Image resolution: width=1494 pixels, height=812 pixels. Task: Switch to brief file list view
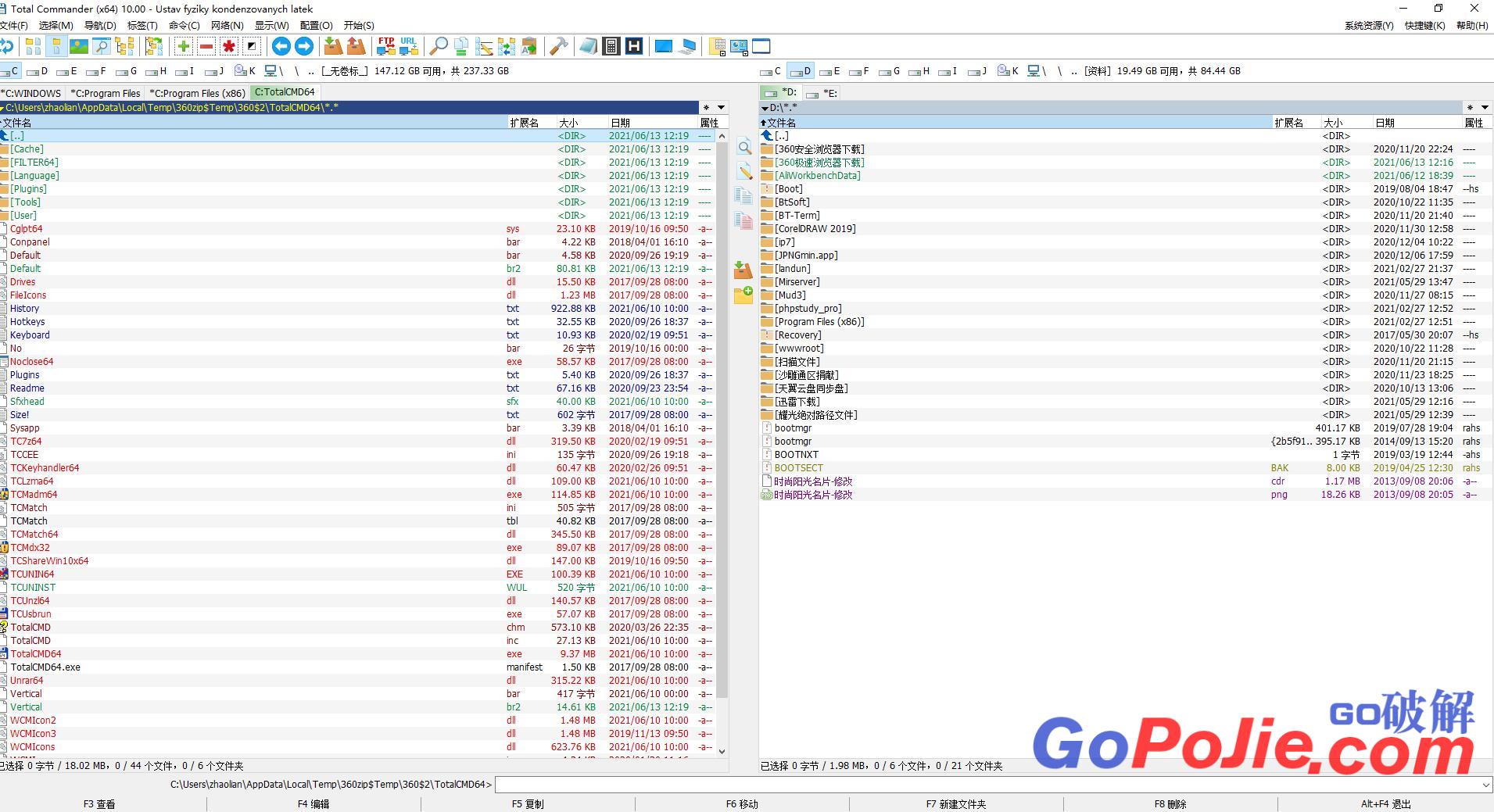33,47
